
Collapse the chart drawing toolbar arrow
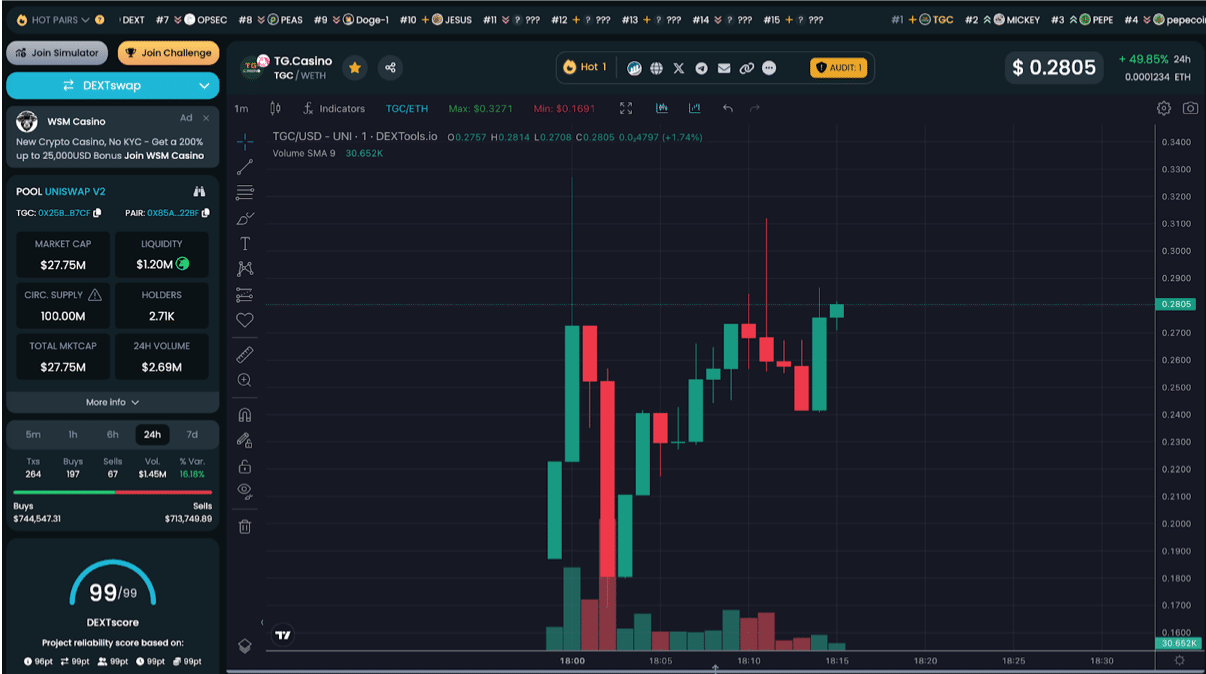pyautogui.click(x=262, y=622)
